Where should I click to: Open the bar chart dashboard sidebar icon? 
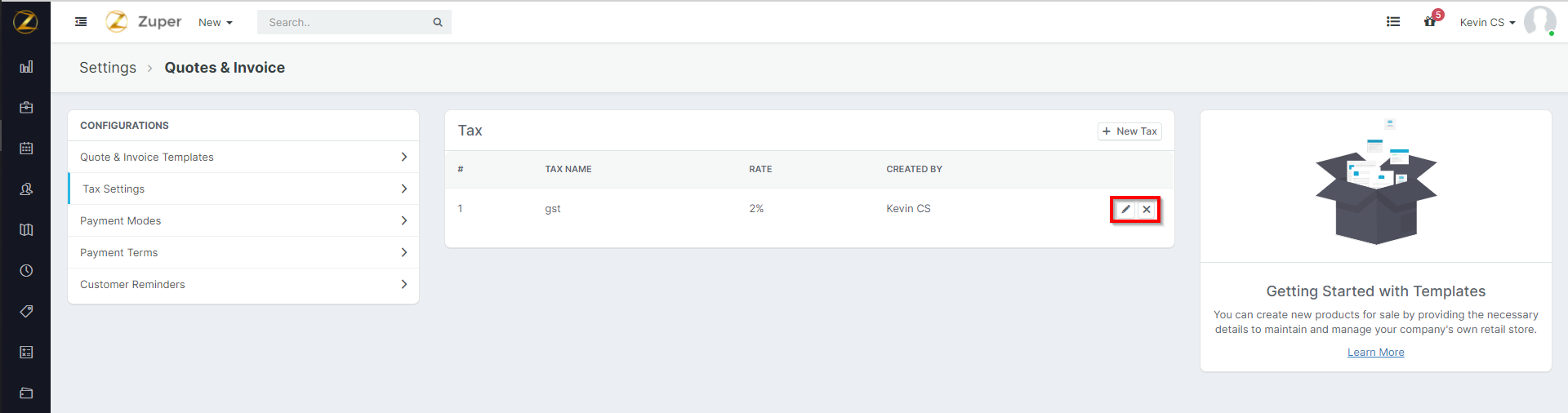click(26, 67)
